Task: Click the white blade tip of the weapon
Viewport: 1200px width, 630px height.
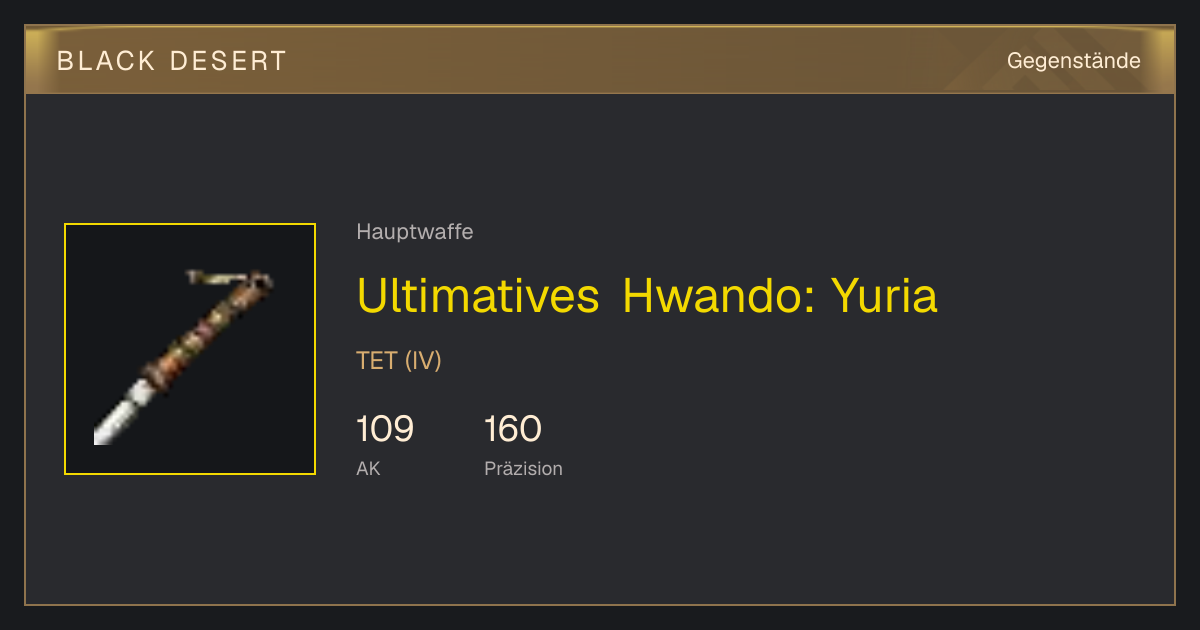Action: coord(112,421)
